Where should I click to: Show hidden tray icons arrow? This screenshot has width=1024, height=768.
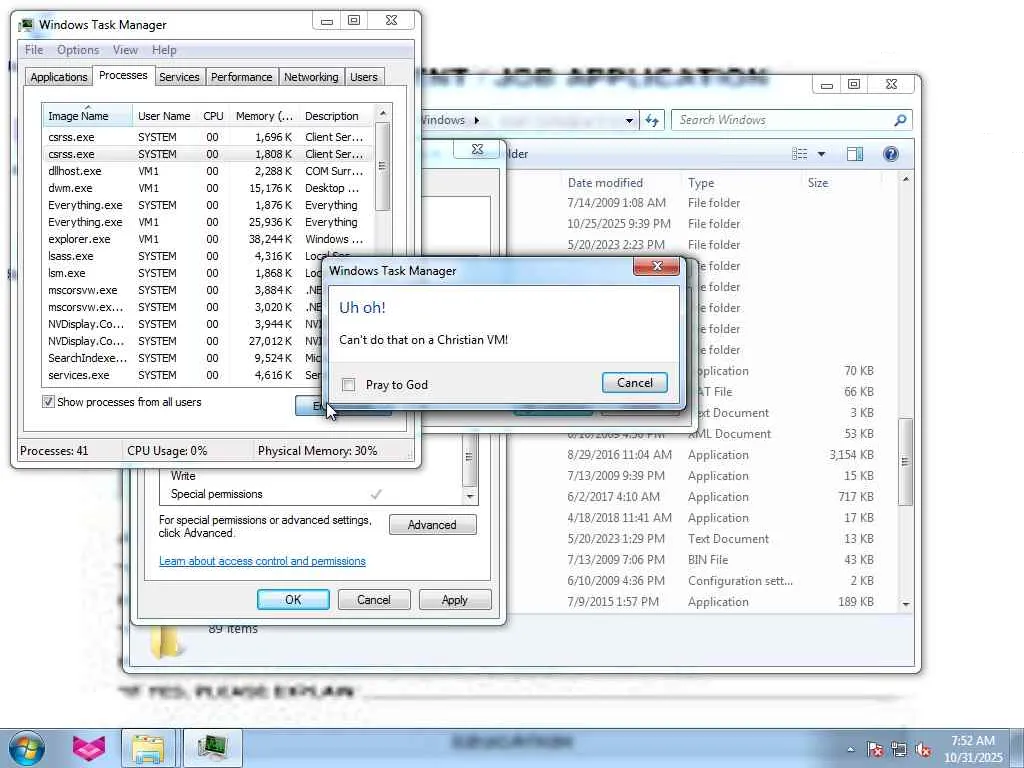pos(850,749)
